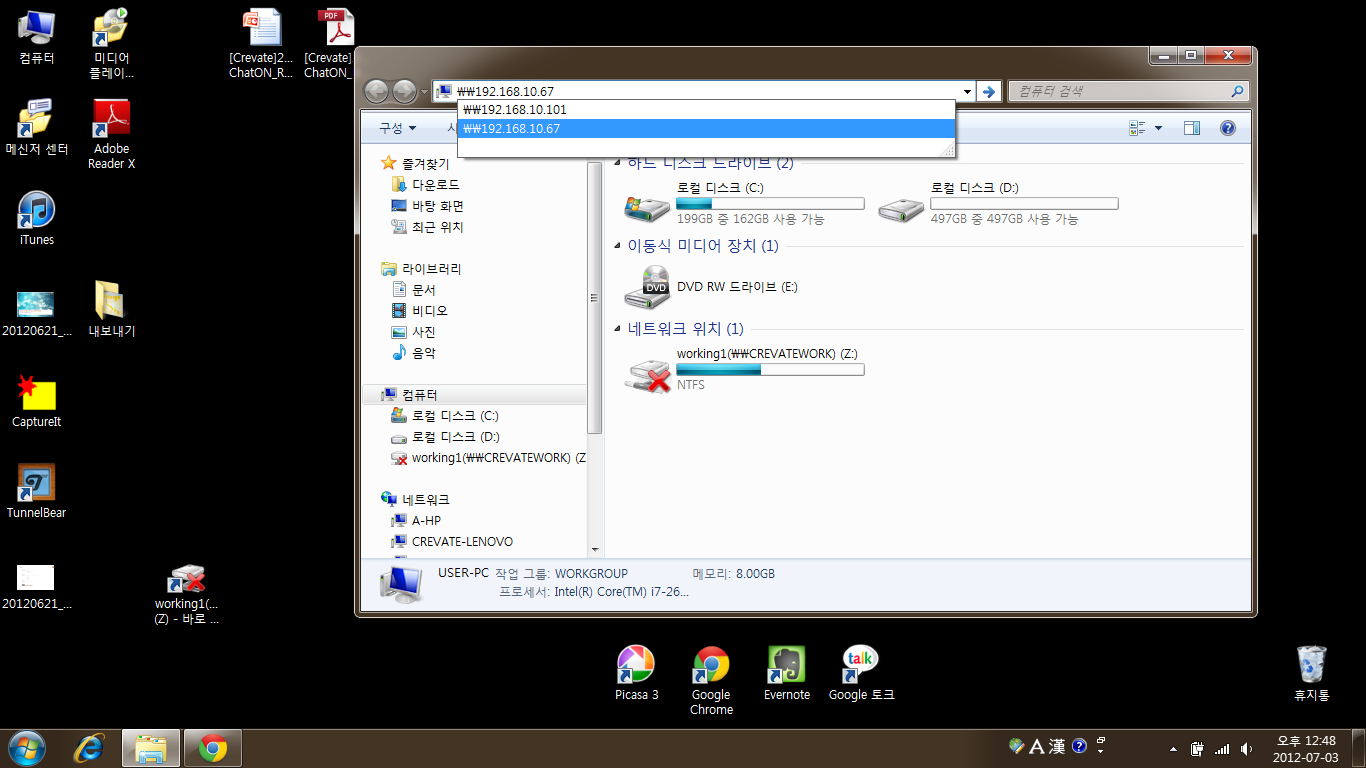The height and width of the screenshot is (768, 1366).
Task: Open the 컴퓨터 desktop icon
Action: (x=37, y=38)
